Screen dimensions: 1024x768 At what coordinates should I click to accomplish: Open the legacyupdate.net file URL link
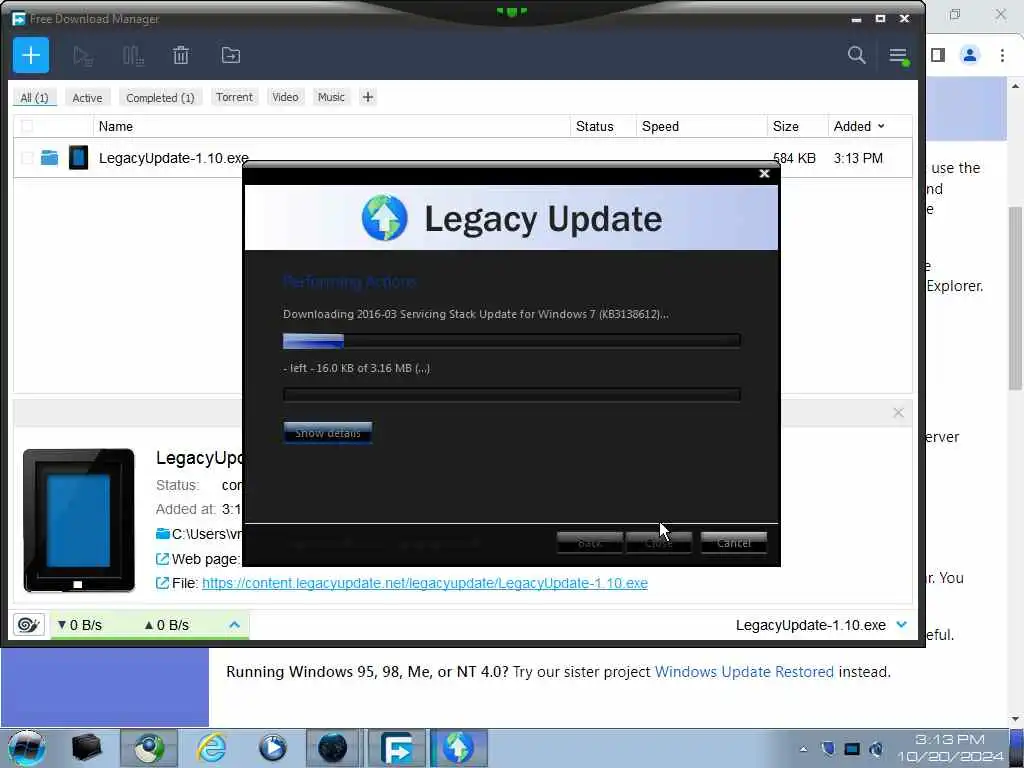(424, 583)
